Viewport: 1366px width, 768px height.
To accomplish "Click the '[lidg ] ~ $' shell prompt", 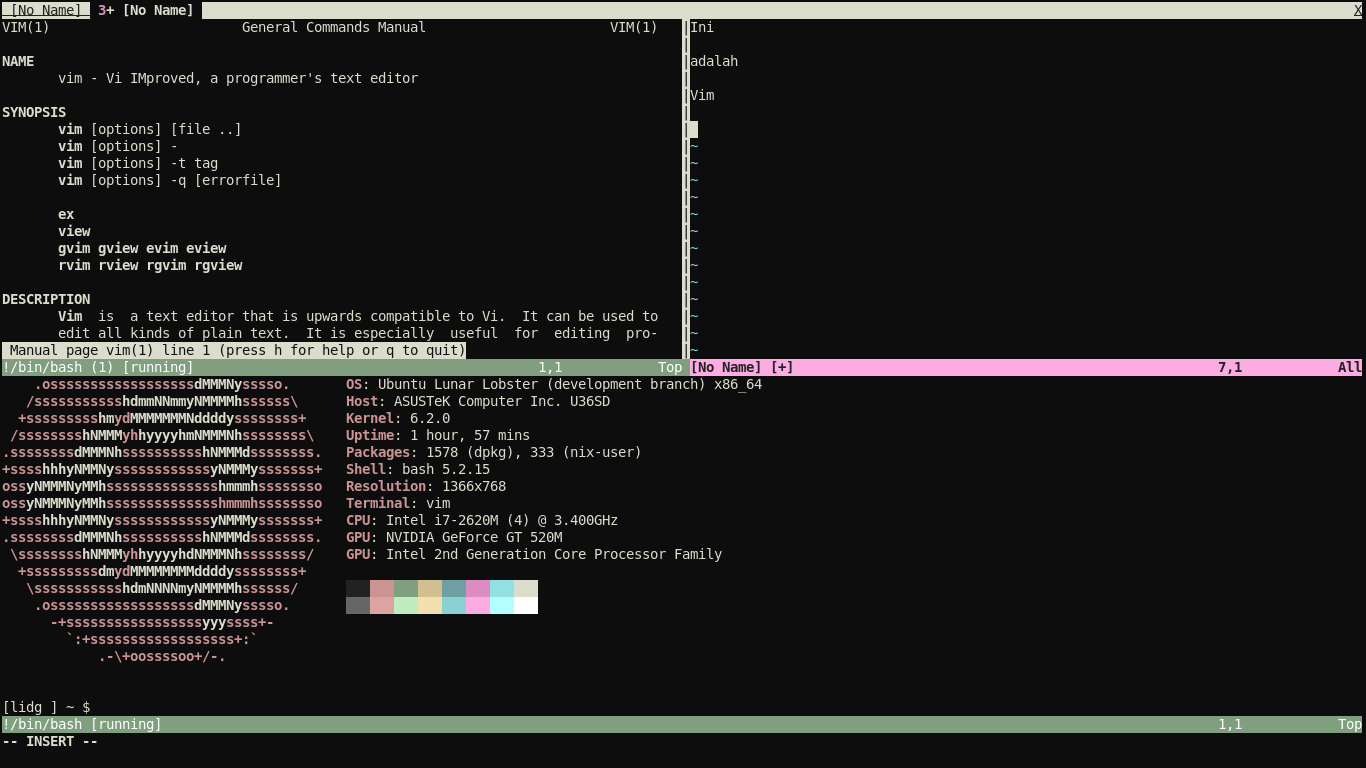I will click(46, 707).
